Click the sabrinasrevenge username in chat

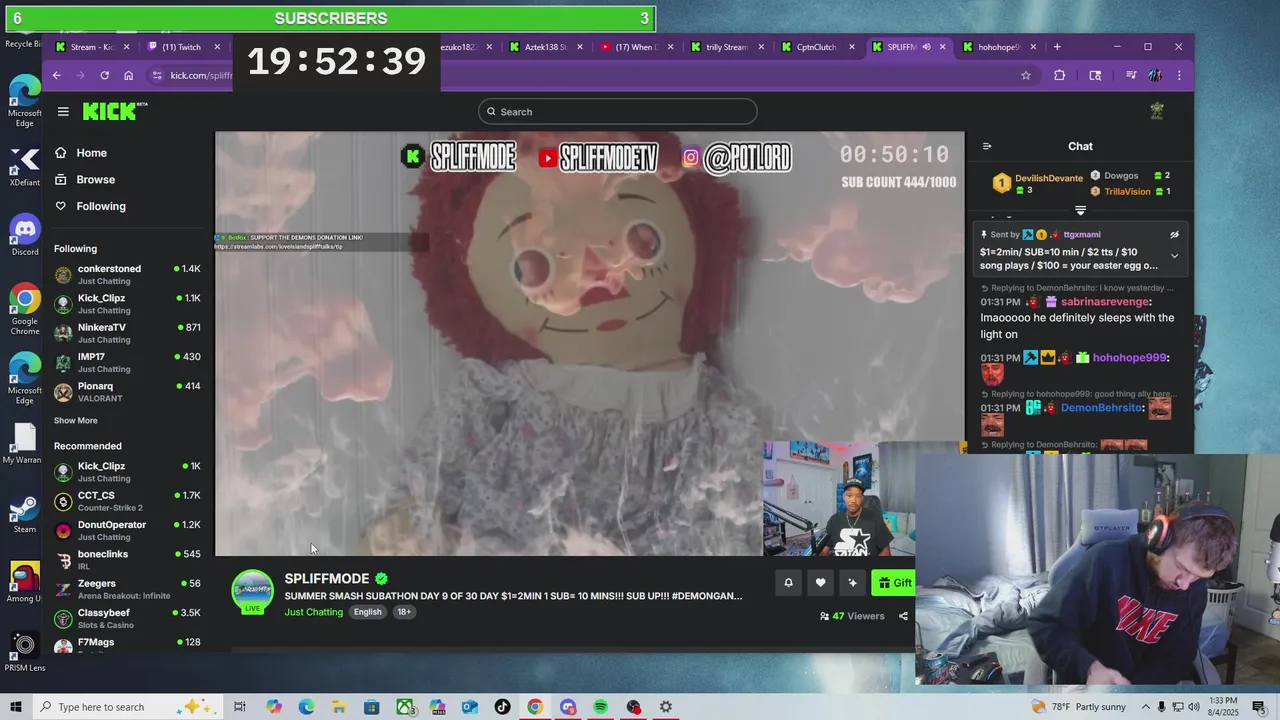pos(1106,302)
